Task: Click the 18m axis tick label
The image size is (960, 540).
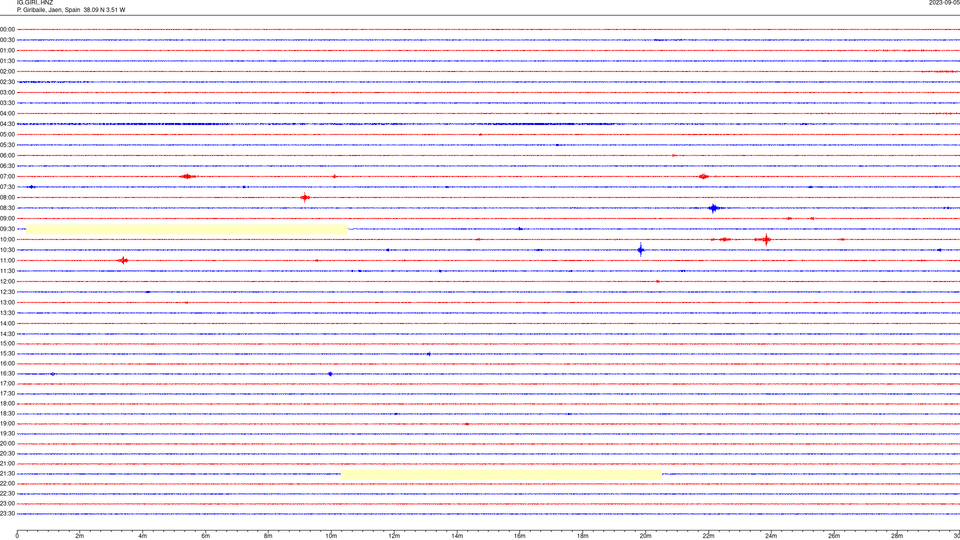Action: [x=583, y=536]
